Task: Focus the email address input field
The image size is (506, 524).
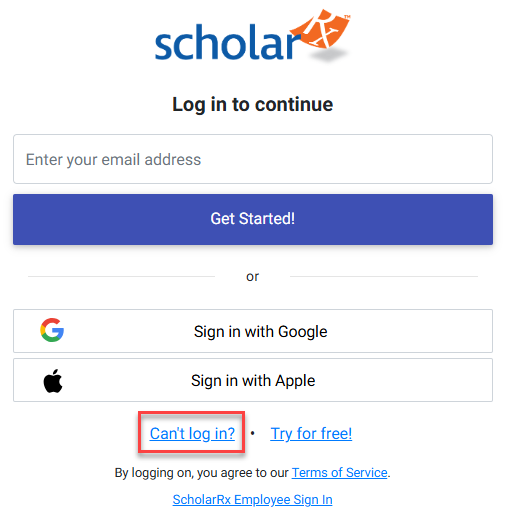Action: 253,159
